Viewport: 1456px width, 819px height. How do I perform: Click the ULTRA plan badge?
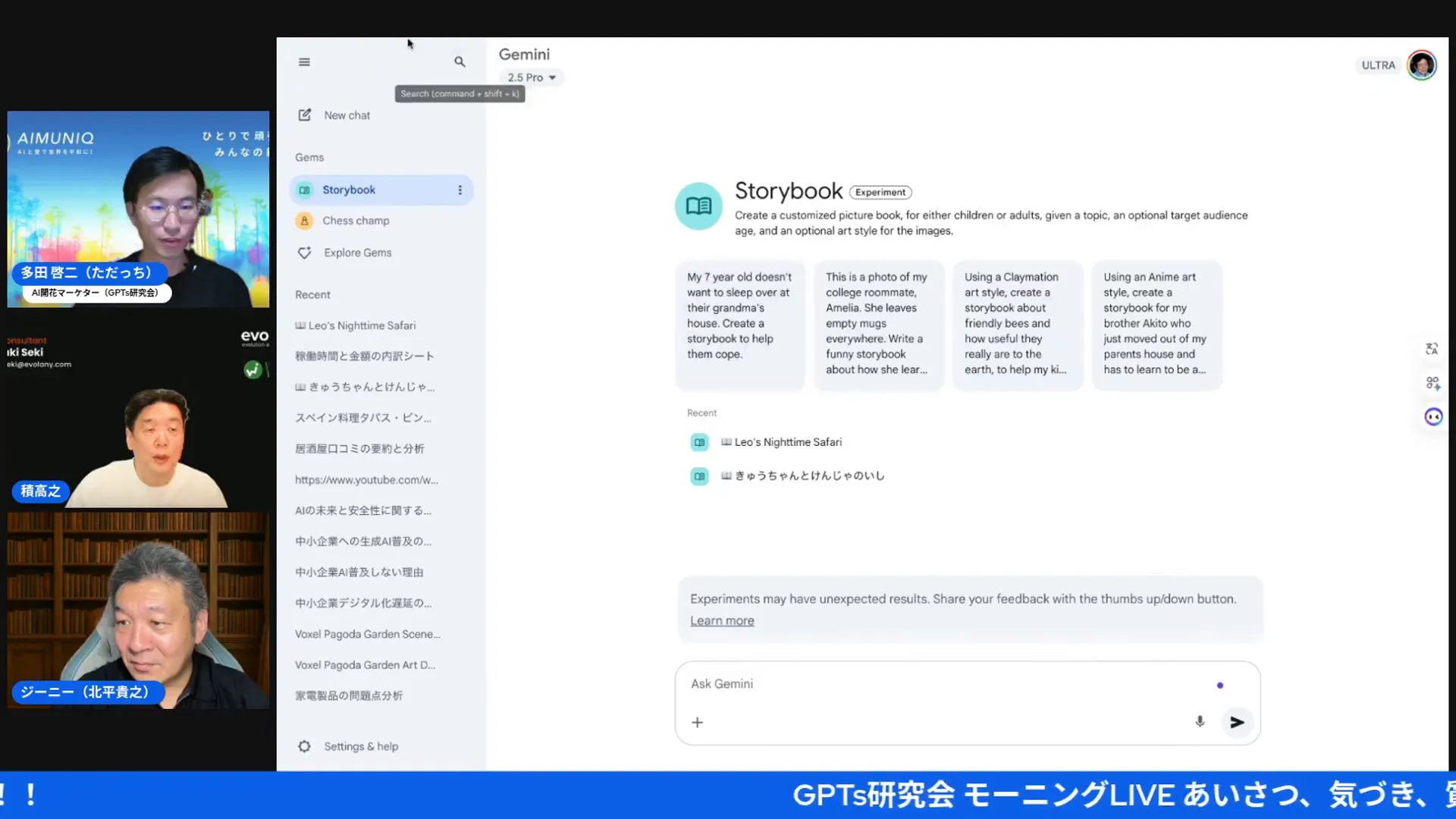(x=1378, y=65)
